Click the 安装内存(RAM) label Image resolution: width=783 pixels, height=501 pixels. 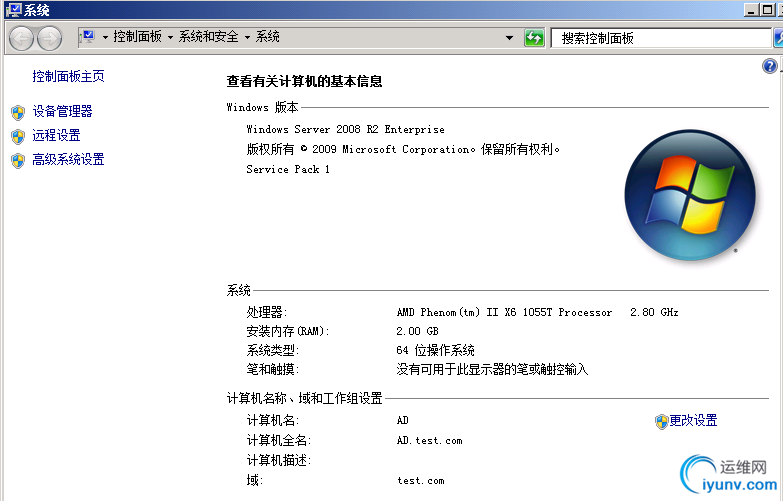288,331
